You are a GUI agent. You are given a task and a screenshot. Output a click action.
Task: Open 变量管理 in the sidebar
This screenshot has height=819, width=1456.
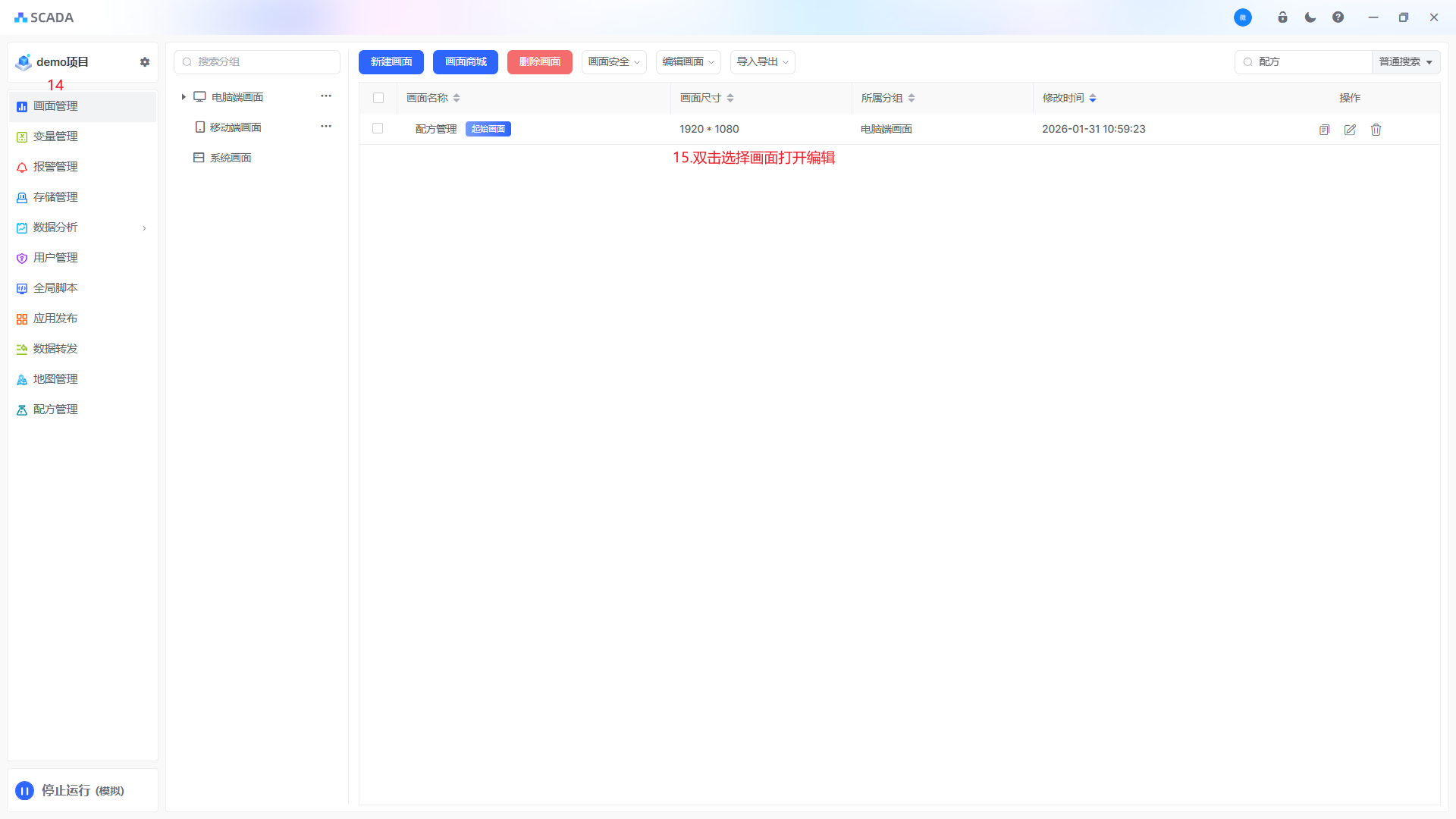tap(55, 136)
